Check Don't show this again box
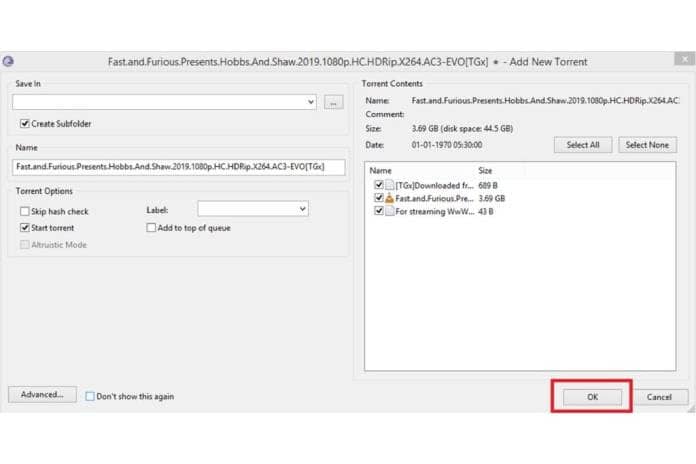The height and width of the screenshot is (464, 696). [x=91, y=396]
